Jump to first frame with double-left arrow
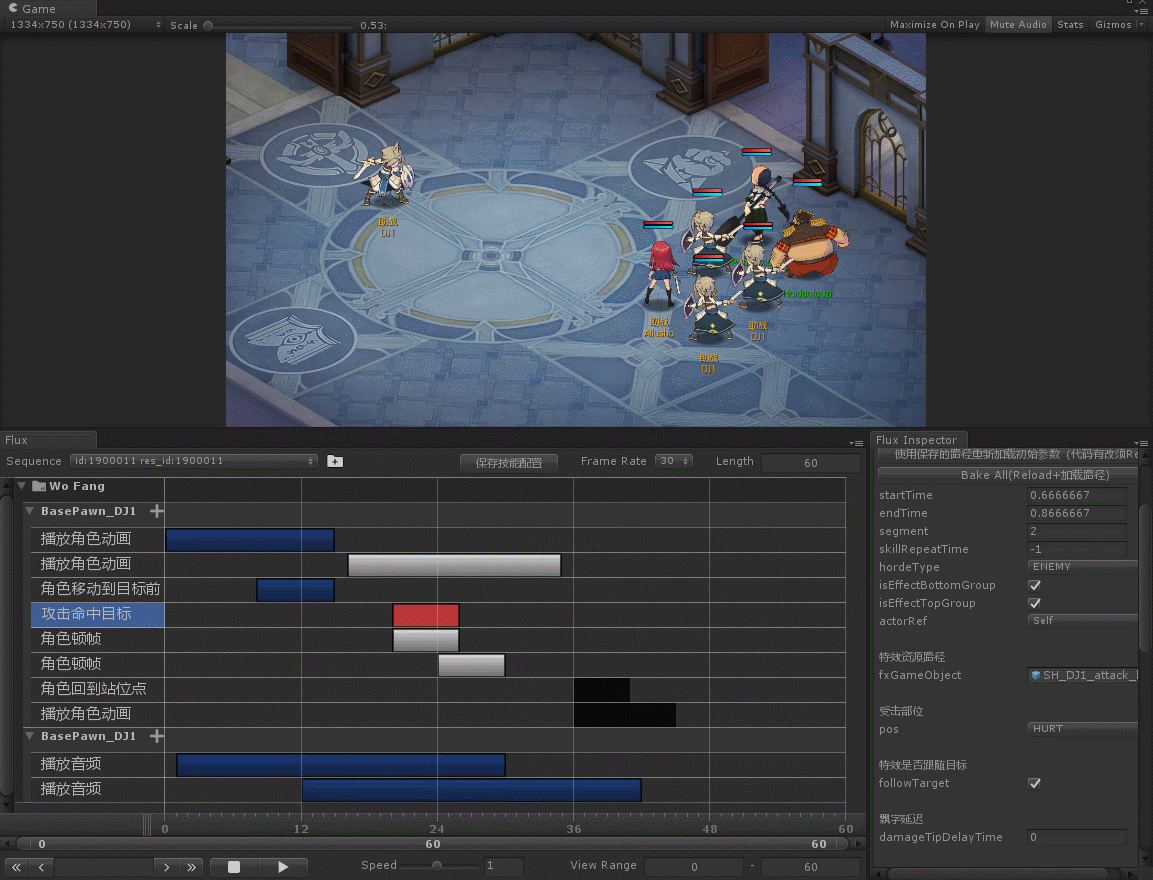 [16, 867]
